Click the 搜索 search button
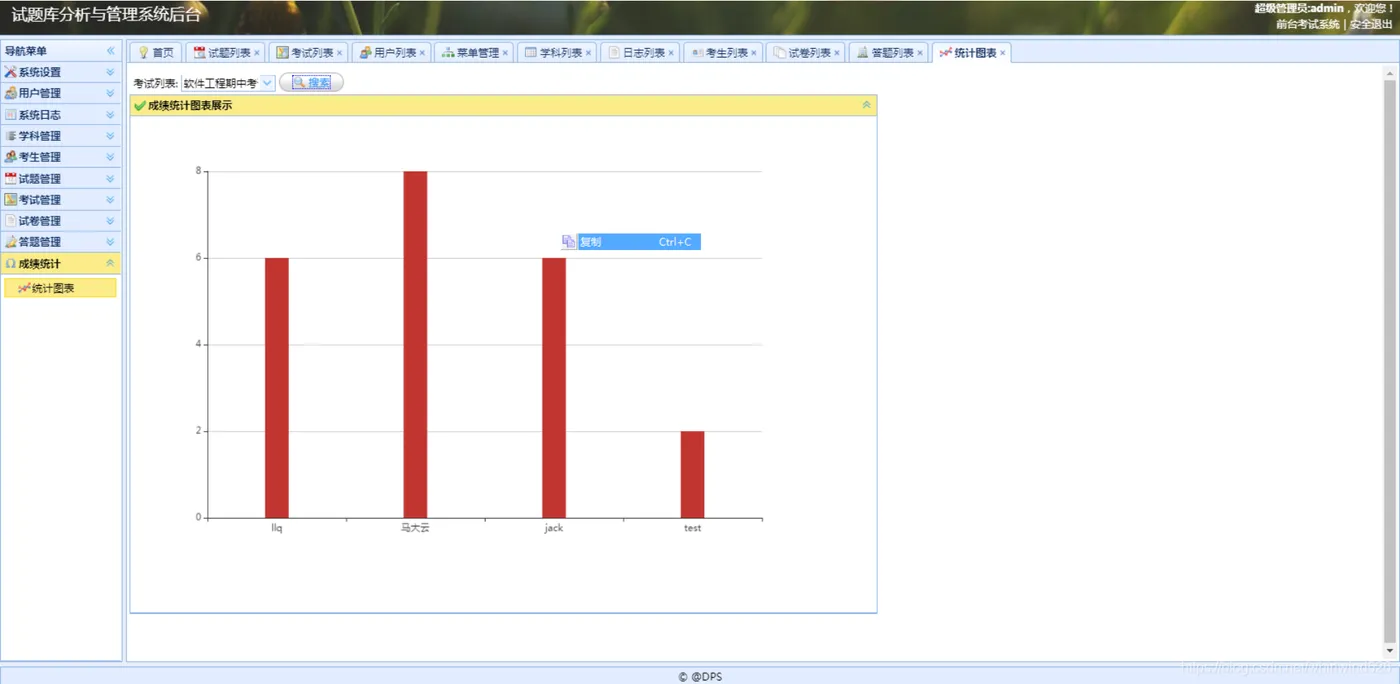 311,83
